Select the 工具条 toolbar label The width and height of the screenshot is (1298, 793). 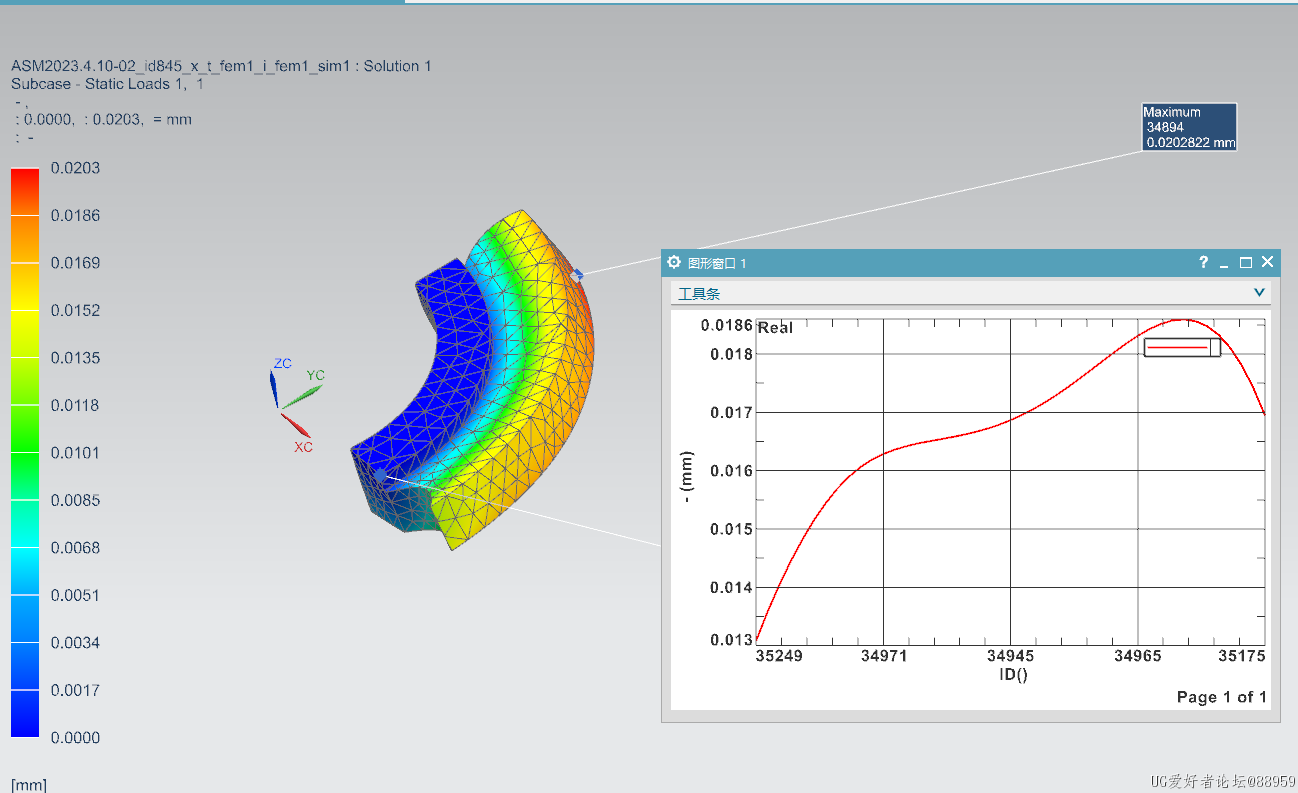699,294
